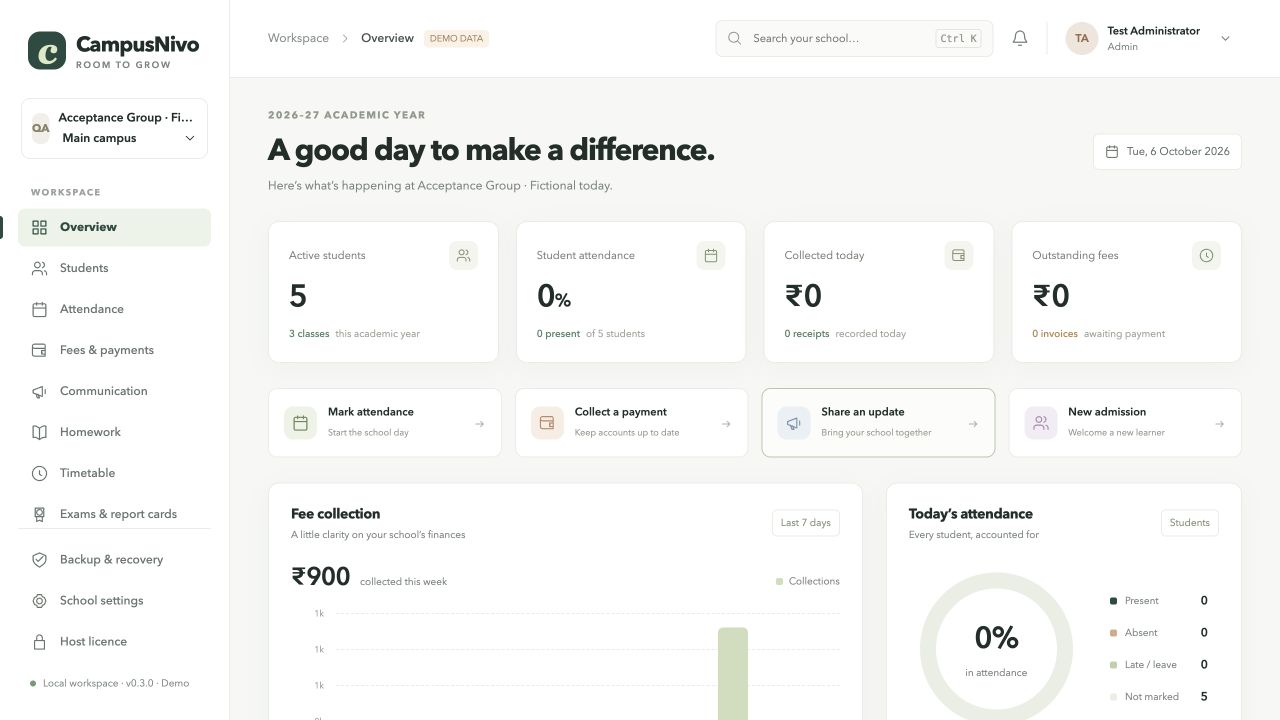Click the 0 invoices link
The height and width of the screenshot is (720, 1280).
(x=1055, y=334)
